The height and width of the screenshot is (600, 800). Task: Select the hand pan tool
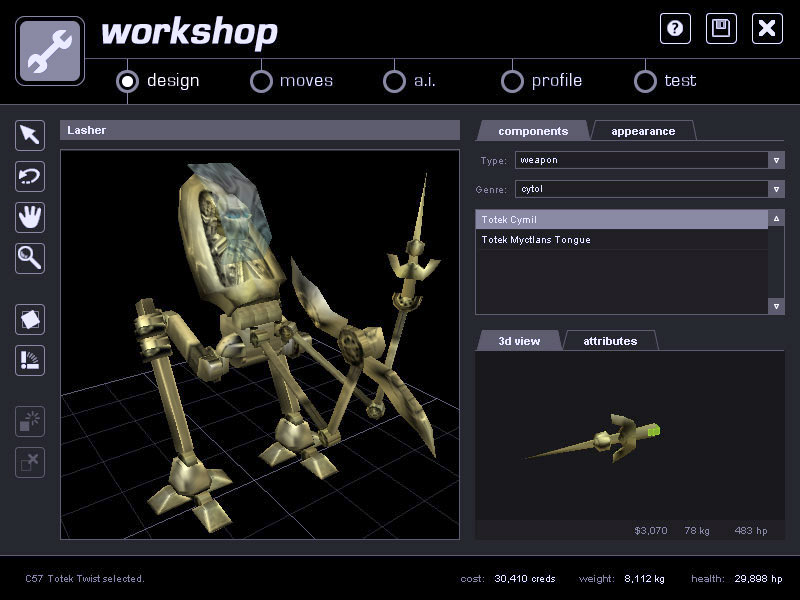point(30,217)
